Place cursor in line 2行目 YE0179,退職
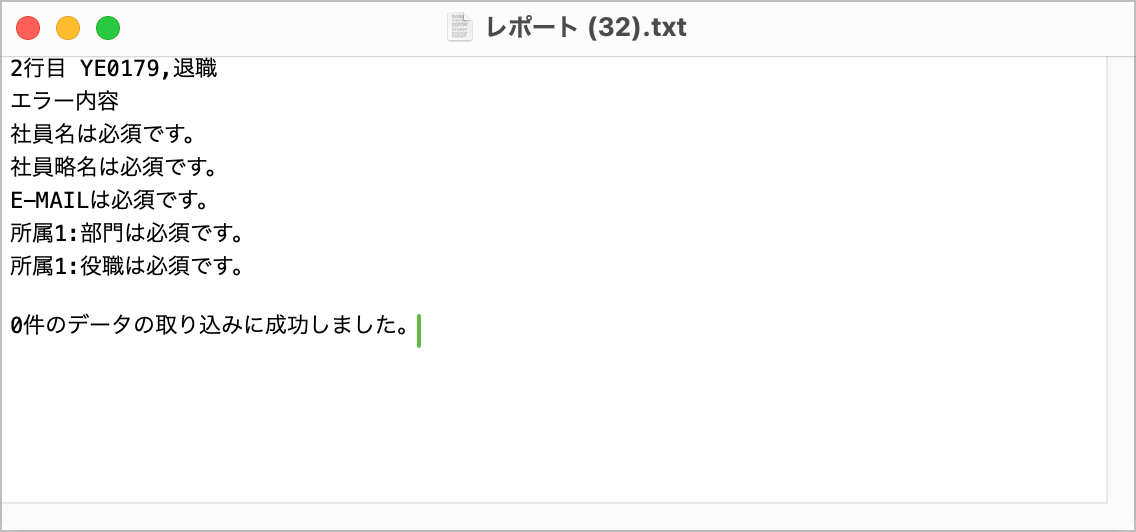The width and height of the screenshot is (1136, 532). (x=114, y=70)
